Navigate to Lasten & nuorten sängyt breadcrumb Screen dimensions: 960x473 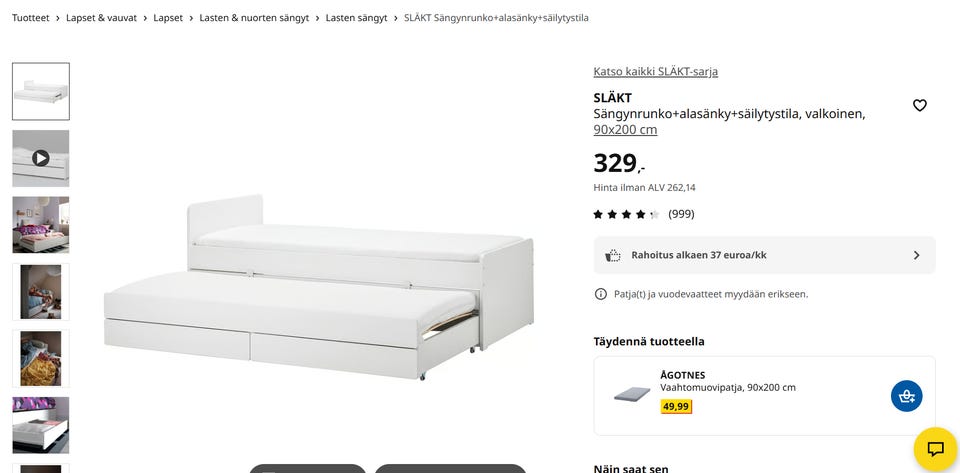point(254,18)
